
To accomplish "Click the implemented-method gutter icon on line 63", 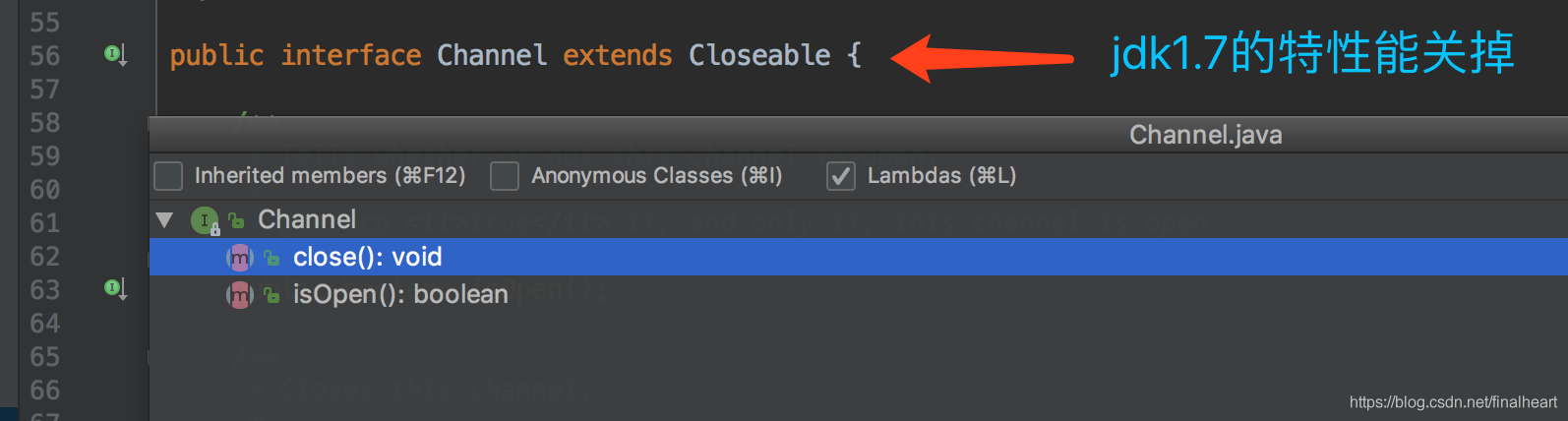I will coord(115,288).
